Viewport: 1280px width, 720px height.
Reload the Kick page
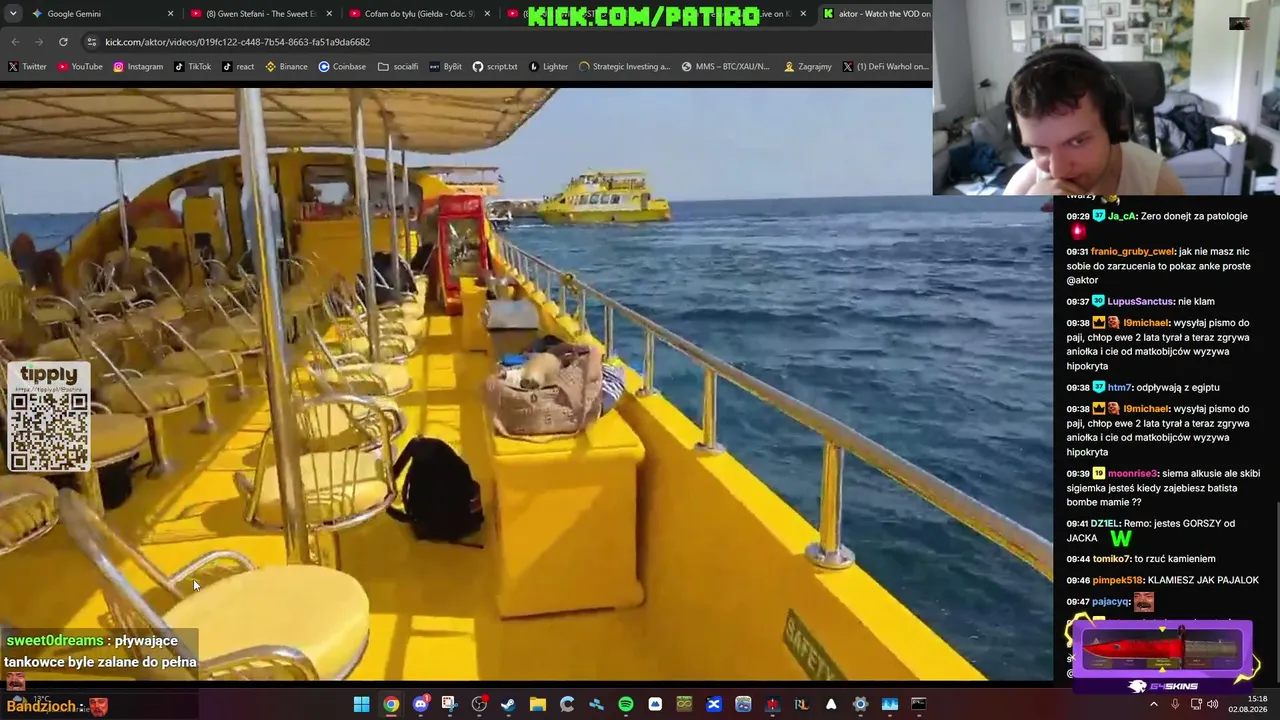[x=63, y=42]
